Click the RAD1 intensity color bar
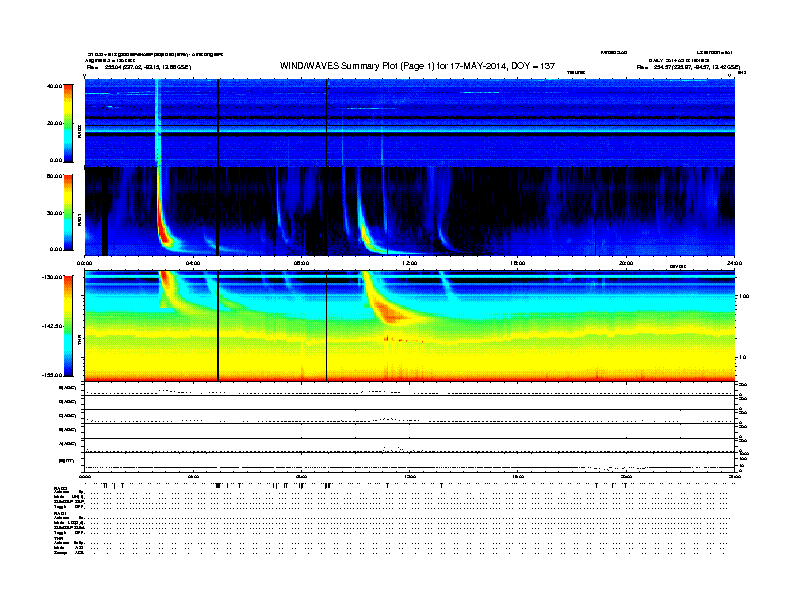792x612 pixels. pos(68,213)
